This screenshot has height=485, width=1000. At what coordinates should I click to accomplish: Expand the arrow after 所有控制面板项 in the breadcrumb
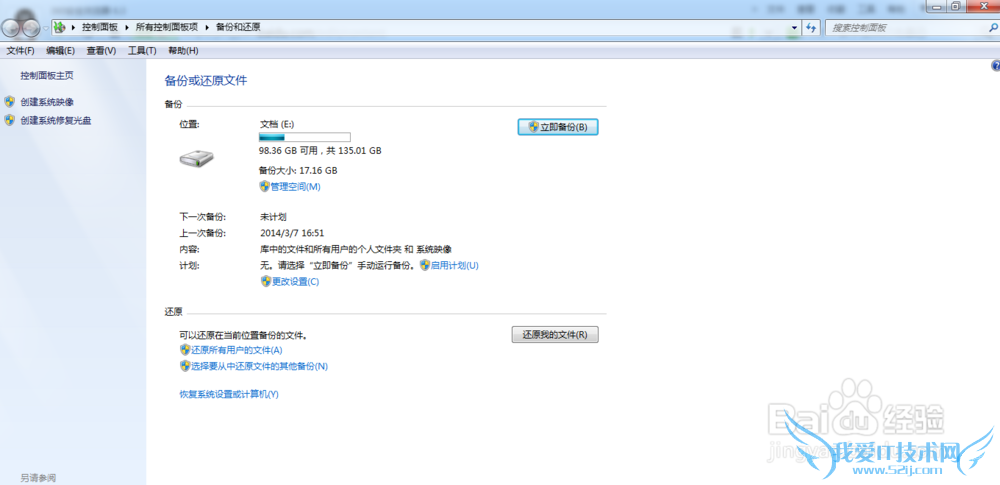click(207, 27)
